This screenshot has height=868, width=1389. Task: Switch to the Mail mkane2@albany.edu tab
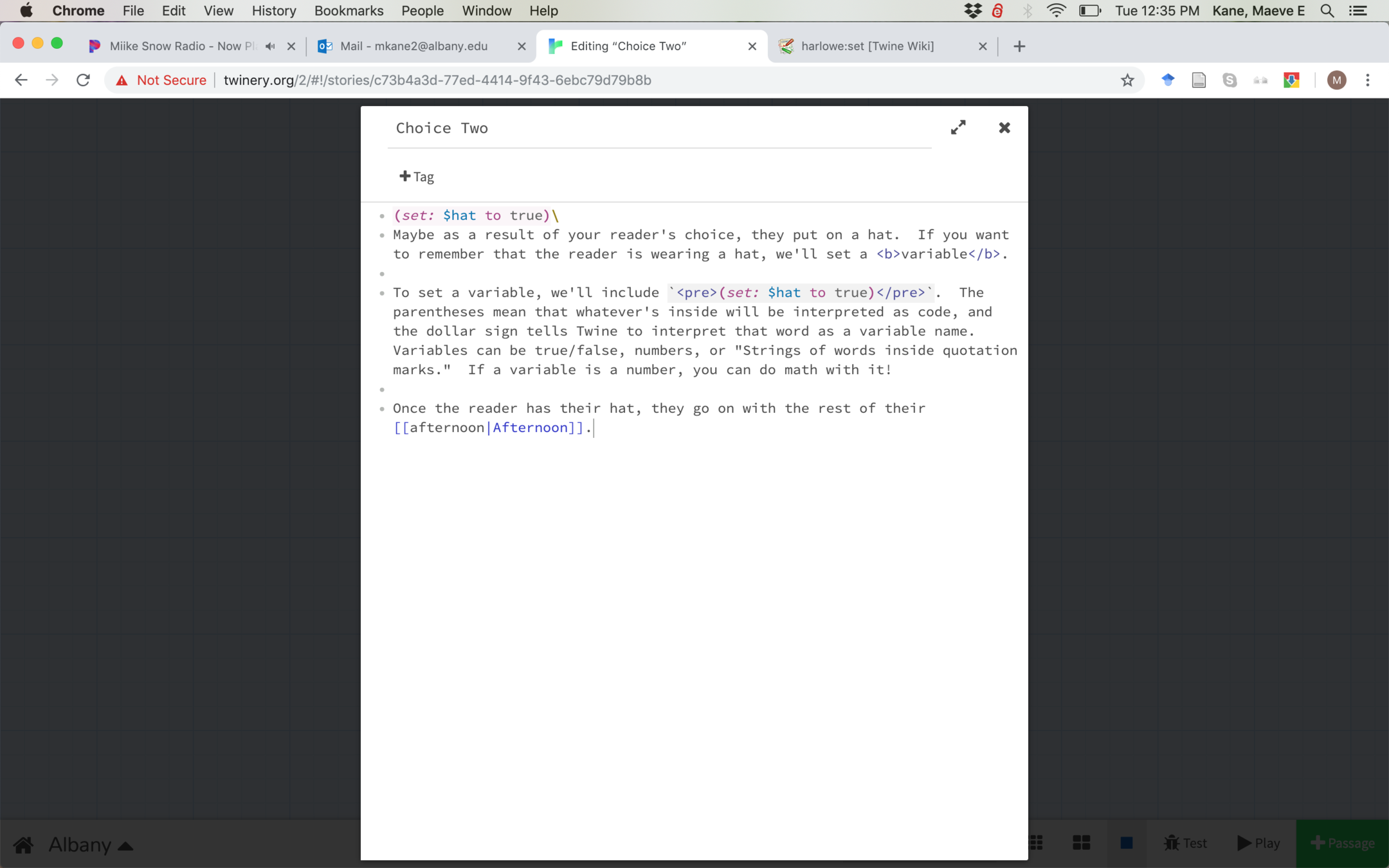pos(413,46)
